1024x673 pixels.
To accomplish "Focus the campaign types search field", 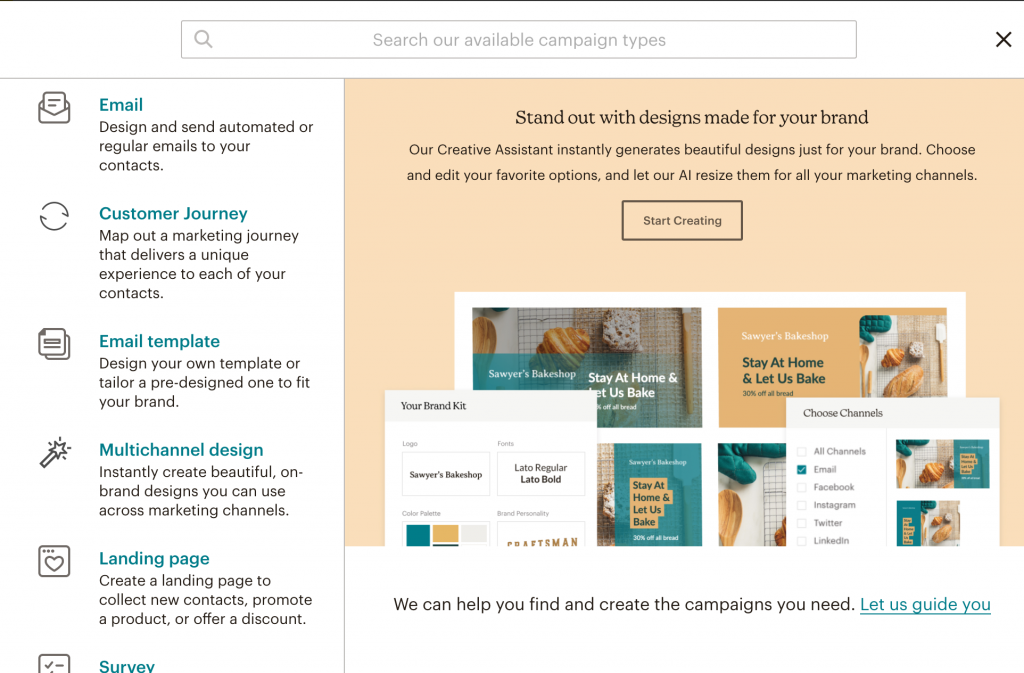I will click(519, 39).
